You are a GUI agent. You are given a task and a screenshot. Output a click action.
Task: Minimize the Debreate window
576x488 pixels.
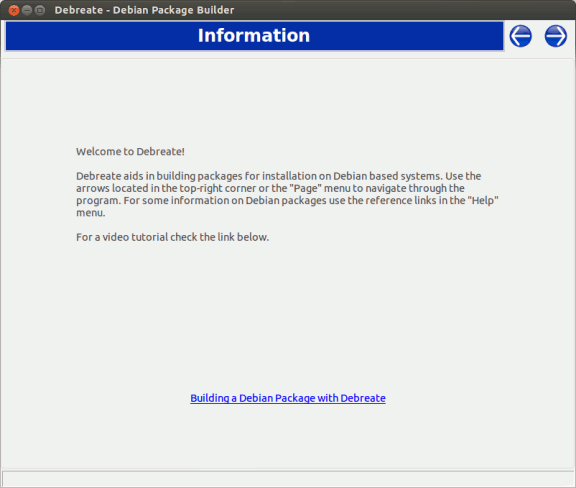tap(27, 10)
